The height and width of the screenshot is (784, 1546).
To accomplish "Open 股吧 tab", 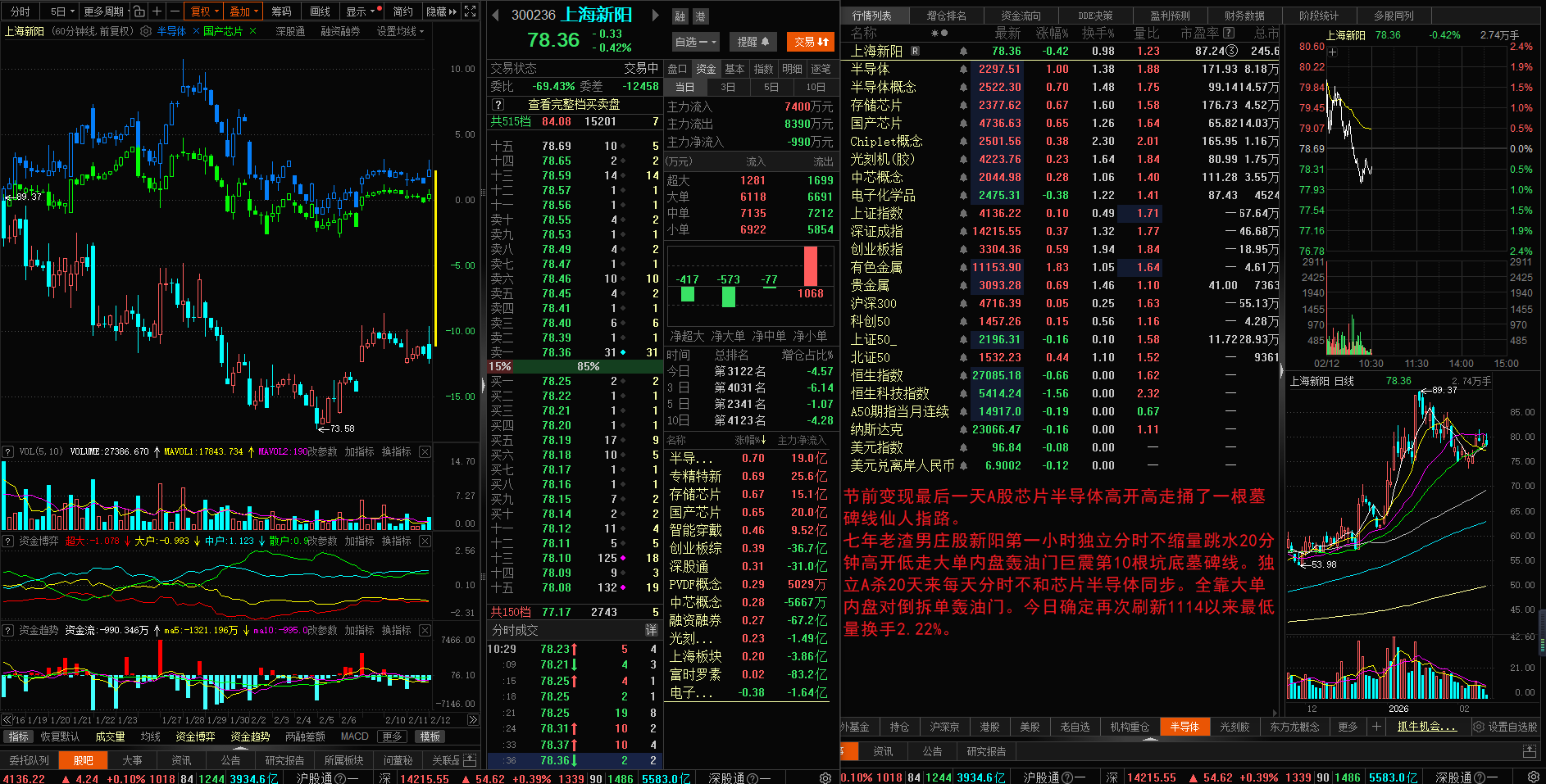I will click(83, 760).
